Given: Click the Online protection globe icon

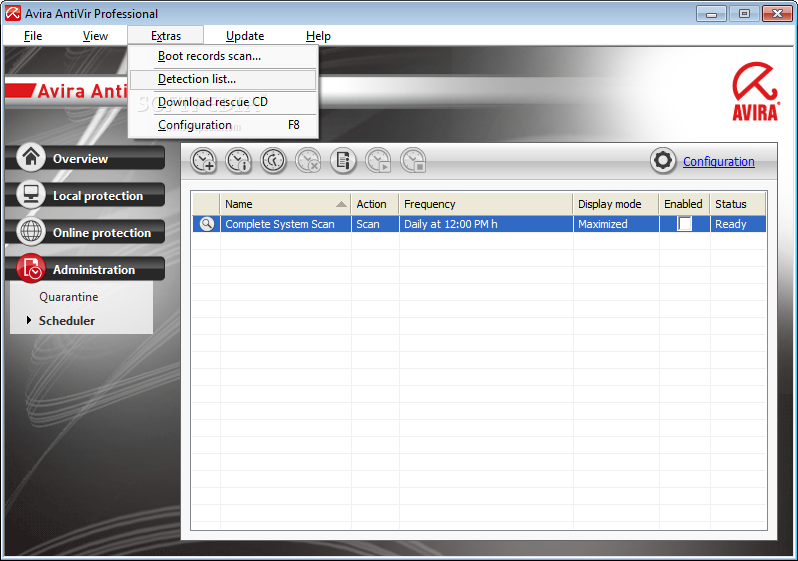Looking at the screenshot, I should (31, 231).
